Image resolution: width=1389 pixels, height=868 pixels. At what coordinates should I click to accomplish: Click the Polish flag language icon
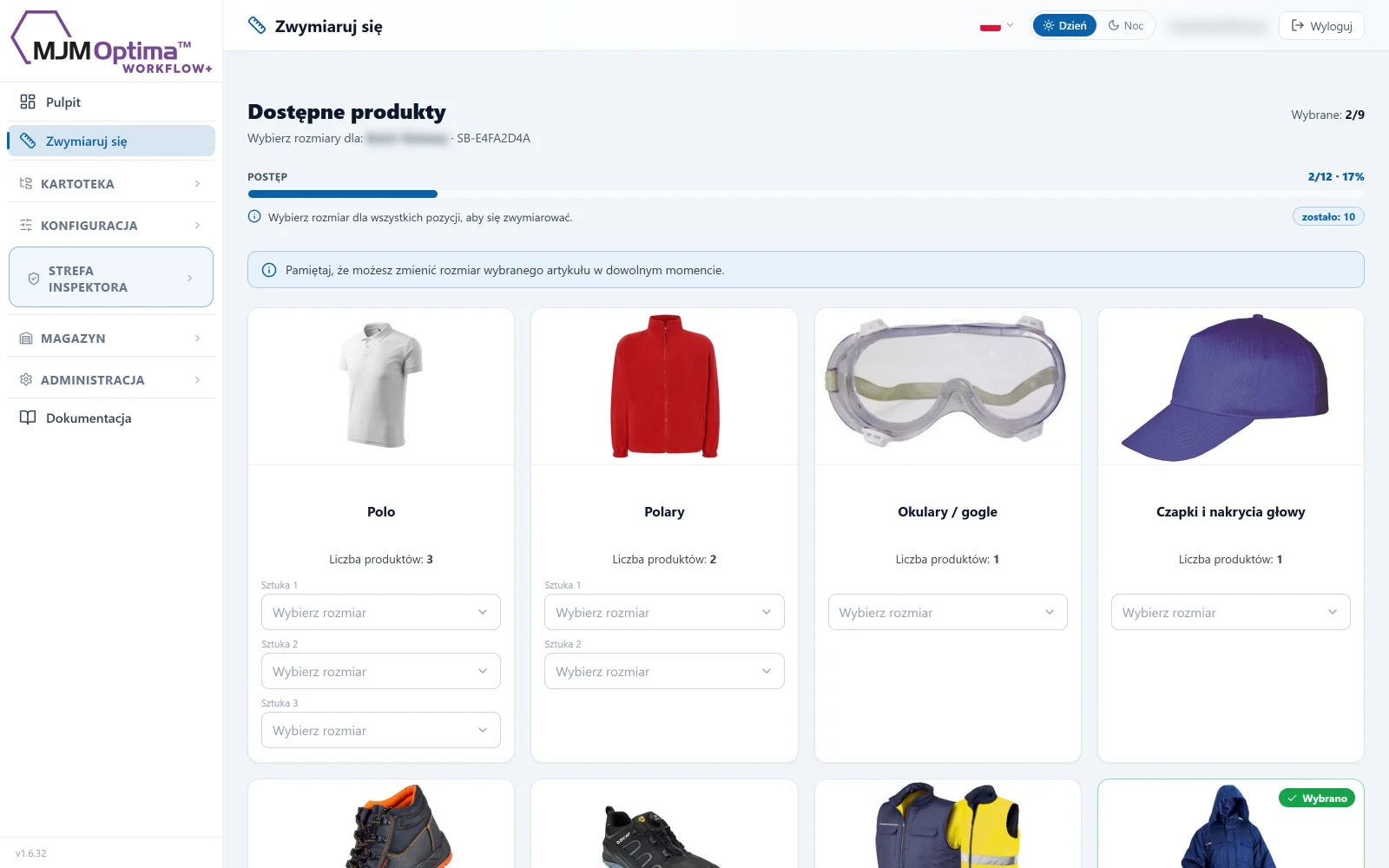click(x=991, y=26)
